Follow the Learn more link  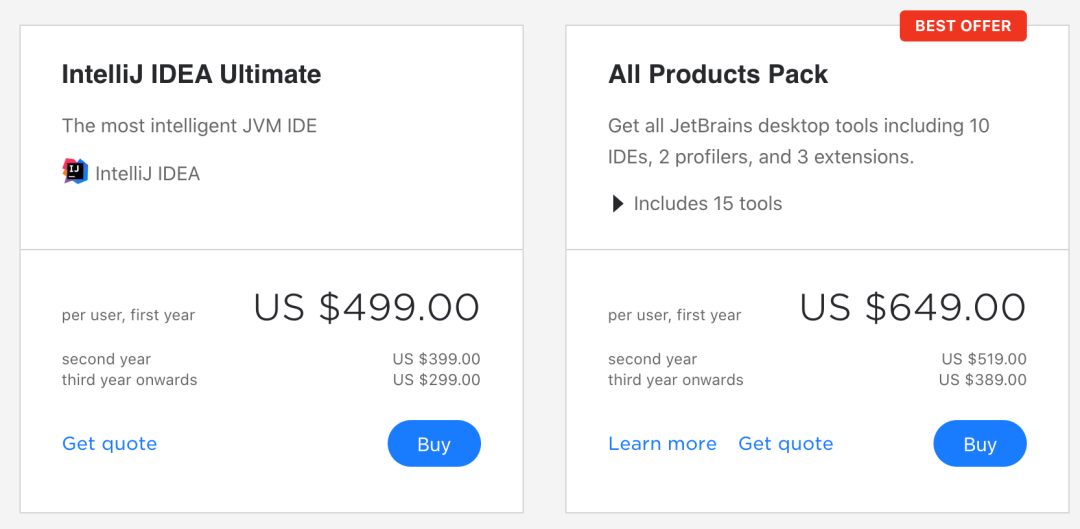pos(663,444)
